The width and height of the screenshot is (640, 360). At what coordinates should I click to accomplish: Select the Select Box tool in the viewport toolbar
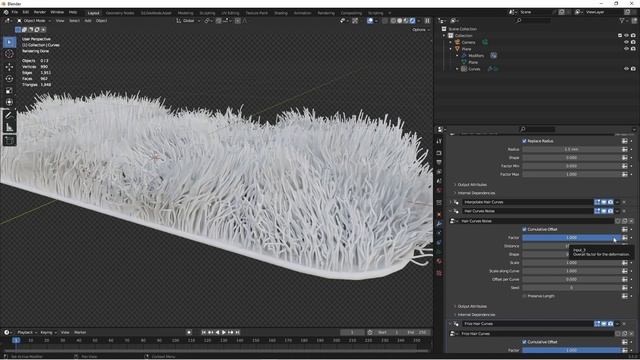(9, 42)
